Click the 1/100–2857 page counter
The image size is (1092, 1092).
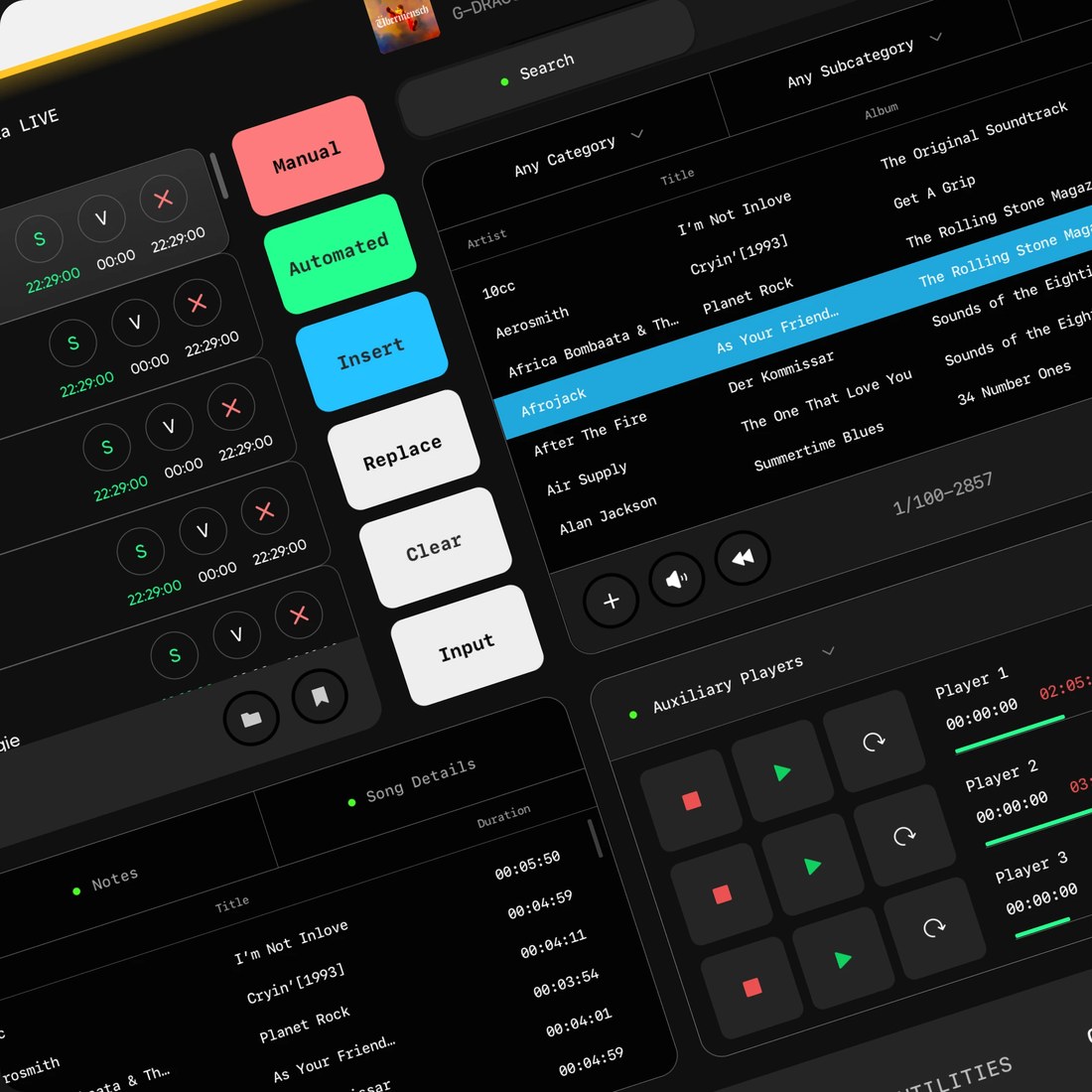pos(943,493)
